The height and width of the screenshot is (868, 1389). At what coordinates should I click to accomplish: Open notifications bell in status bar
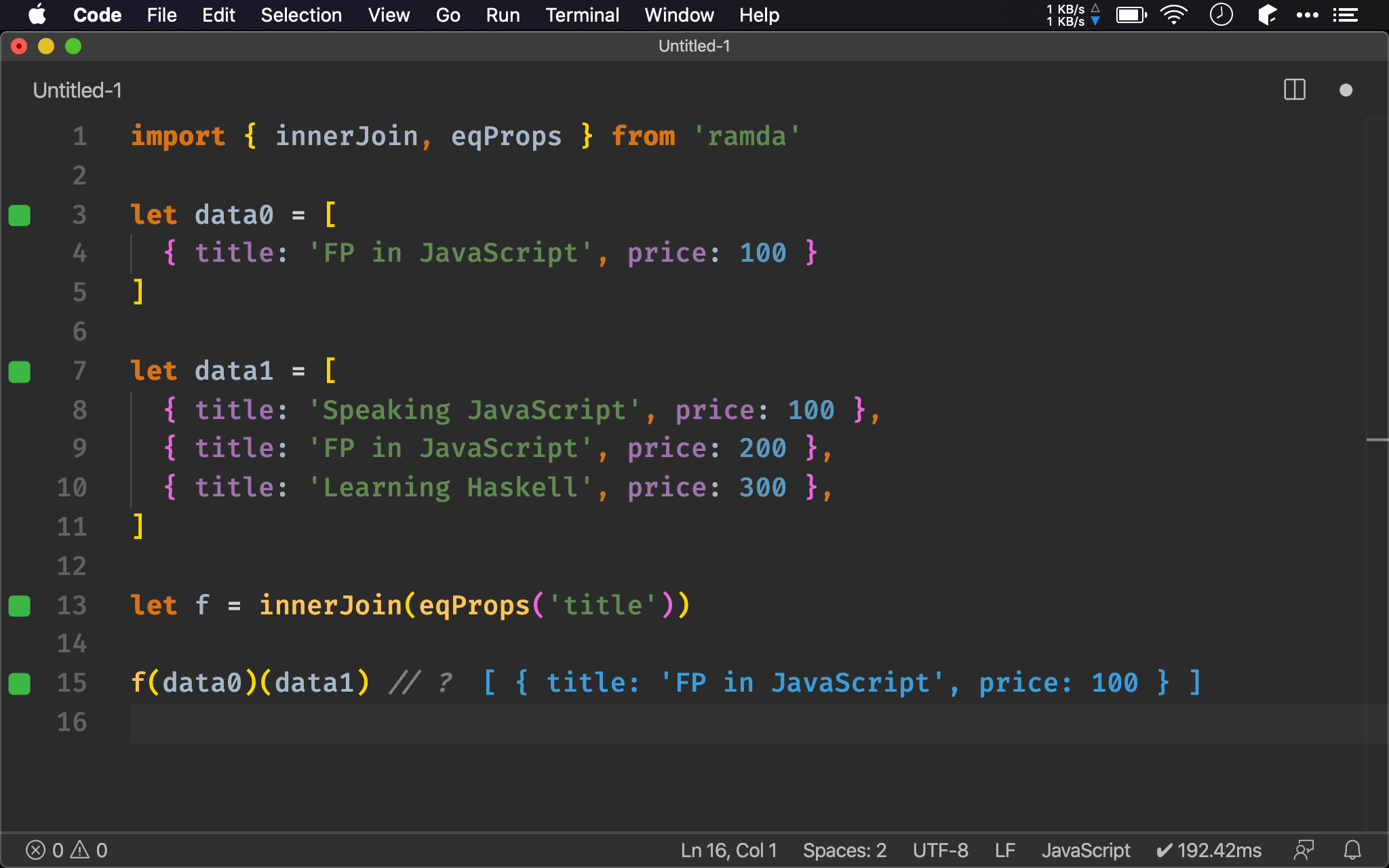click(x=1352, y=850)
